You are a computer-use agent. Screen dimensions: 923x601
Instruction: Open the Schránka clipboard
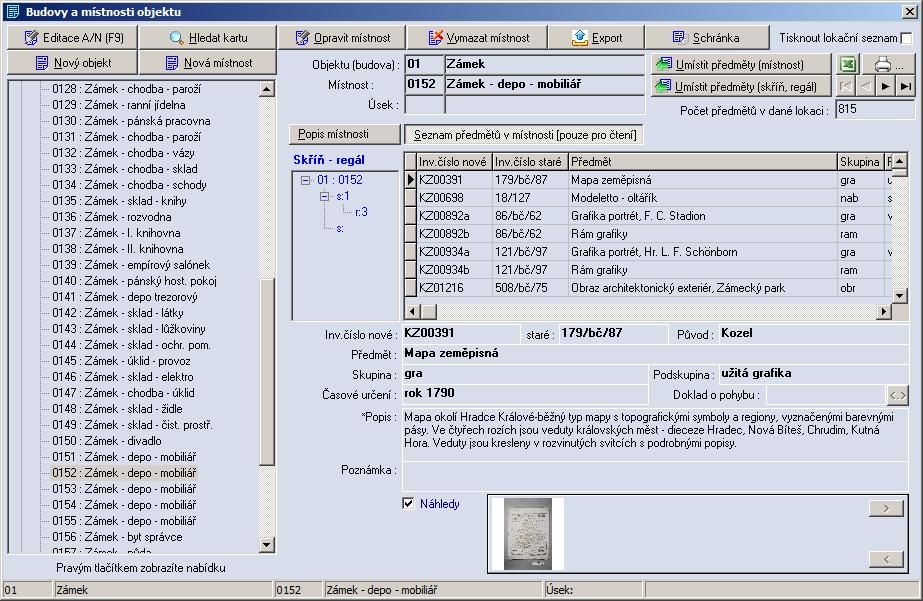[x=707, y=38]
